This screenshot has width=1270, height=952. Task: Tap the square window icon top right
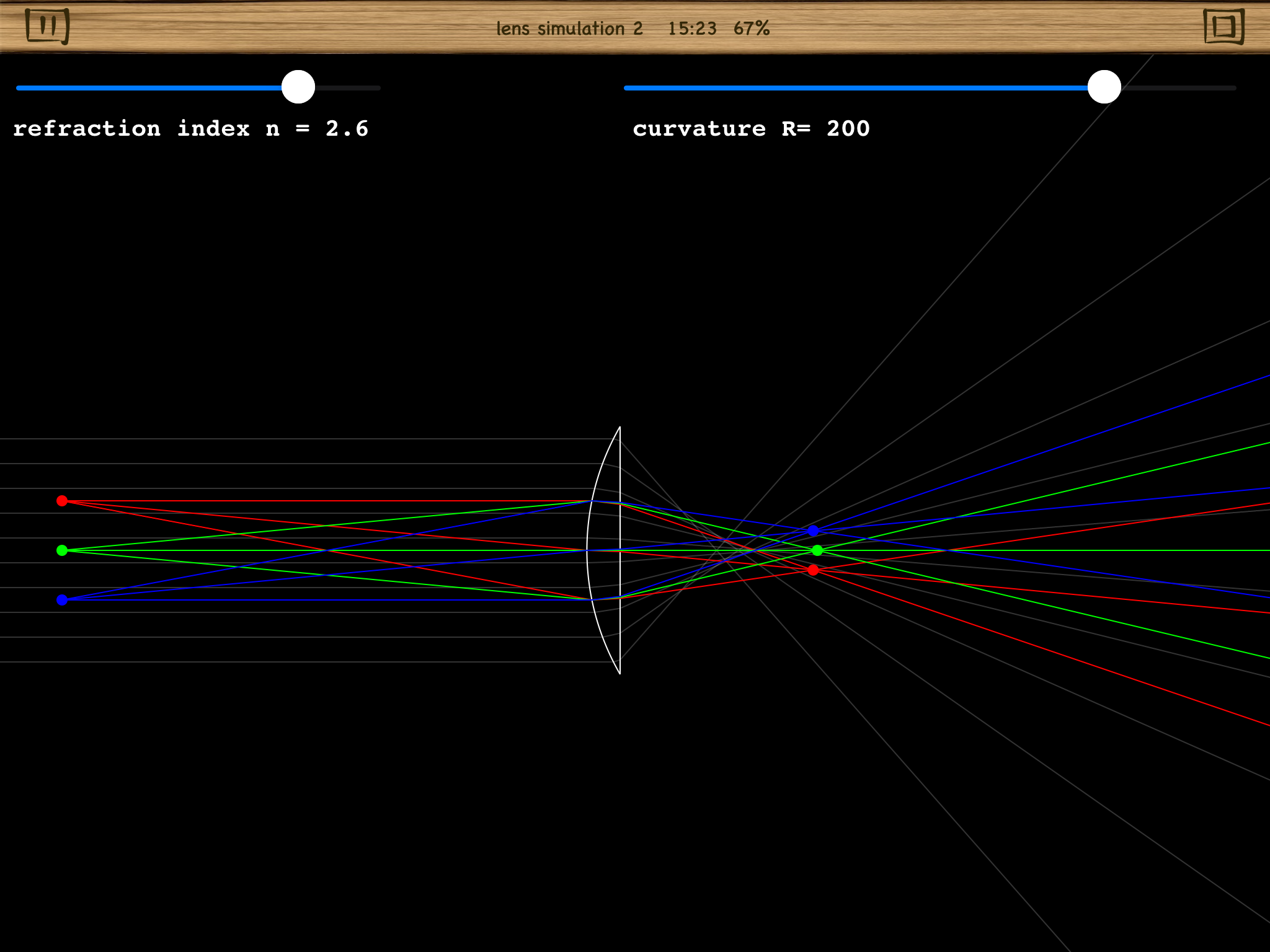(1223, 27)
